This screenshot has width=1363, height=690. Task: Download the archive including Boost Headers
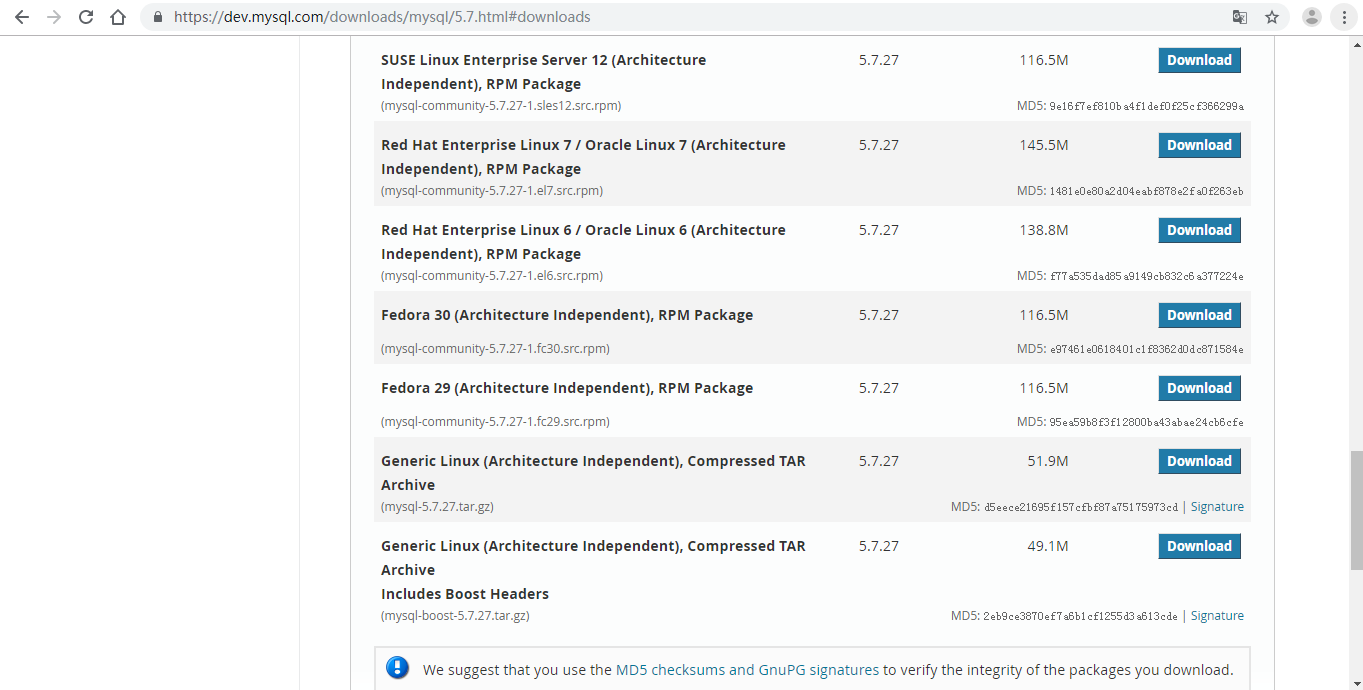tap(1200, 546)
